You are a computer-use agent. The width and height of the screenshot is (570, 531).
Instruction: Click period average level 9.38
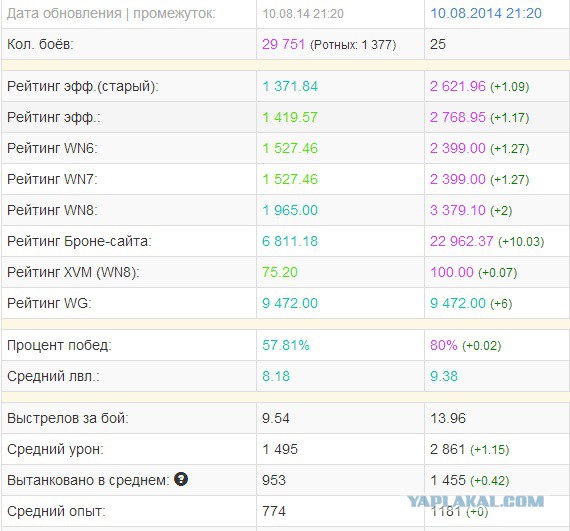click(444, 376)
